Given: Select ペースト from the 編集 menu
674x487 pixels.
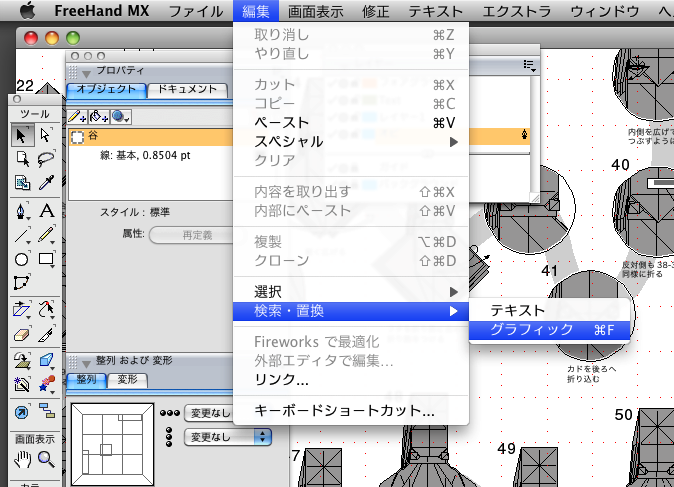Looking at the screenshot, I should (351, 123).
